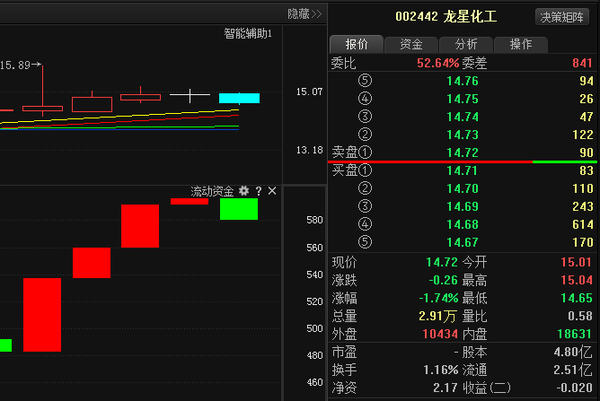Click the 内盘 value 18631
Image resolution: width=600 pixels, height=401 pixels.
(575, 334)
